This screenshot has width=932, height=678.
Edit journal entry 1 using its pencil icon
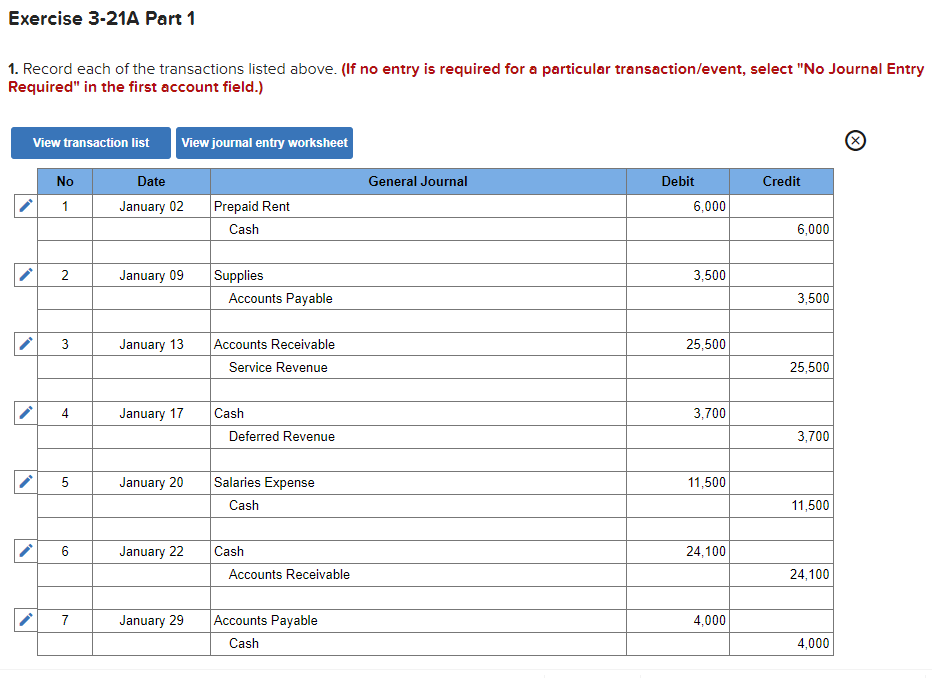tap(24, 205)
